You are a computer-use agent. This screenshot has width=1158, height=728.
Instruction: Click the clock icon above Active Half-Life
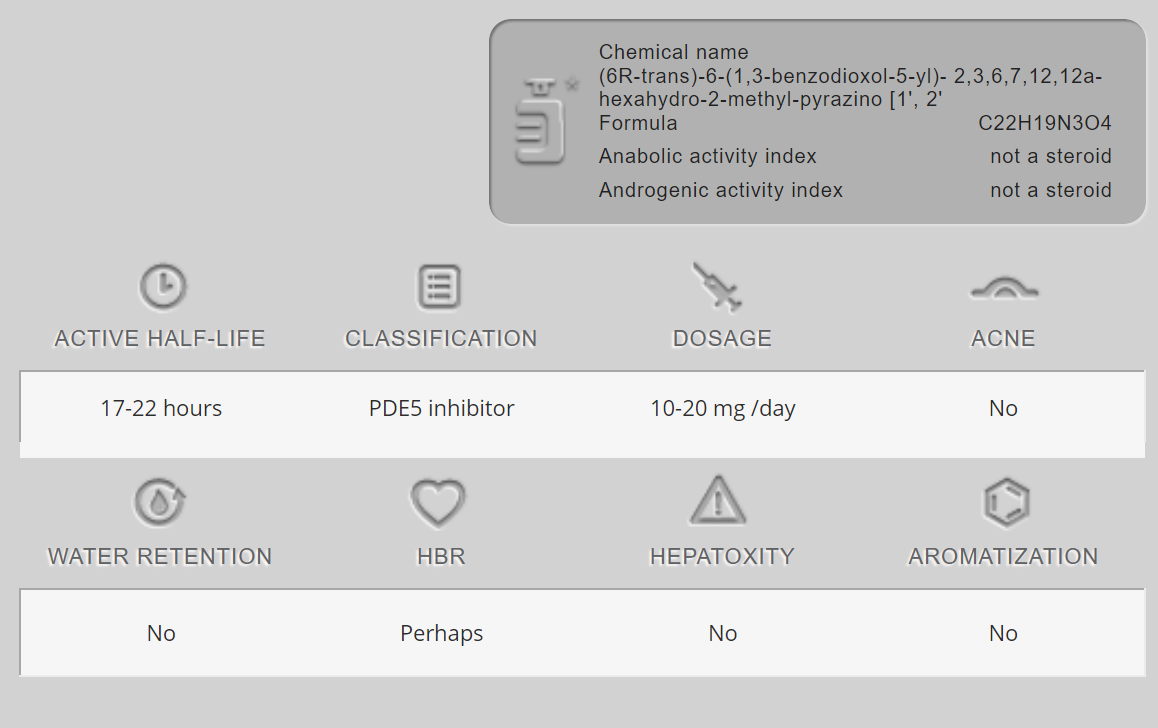coord(161,287)
